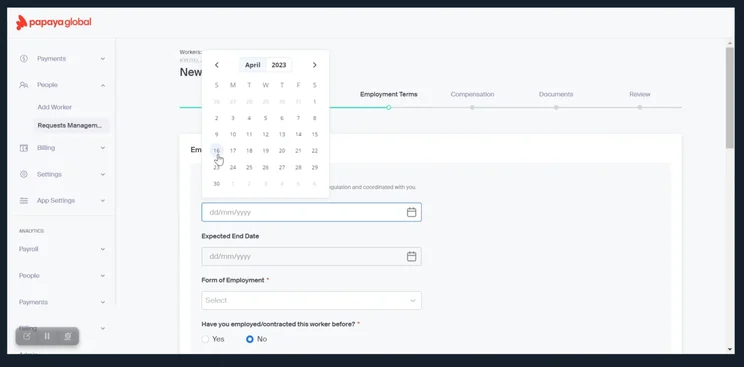The height and width of the screenshot is (367, 744).
Task: Collapse the People sidebar section
Action: (103, 85)
